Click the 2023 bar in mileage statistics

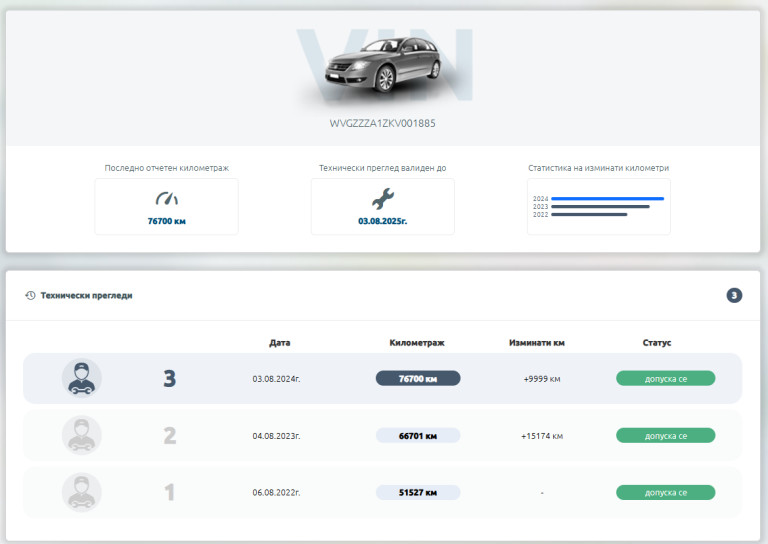[x=600, y=207]
